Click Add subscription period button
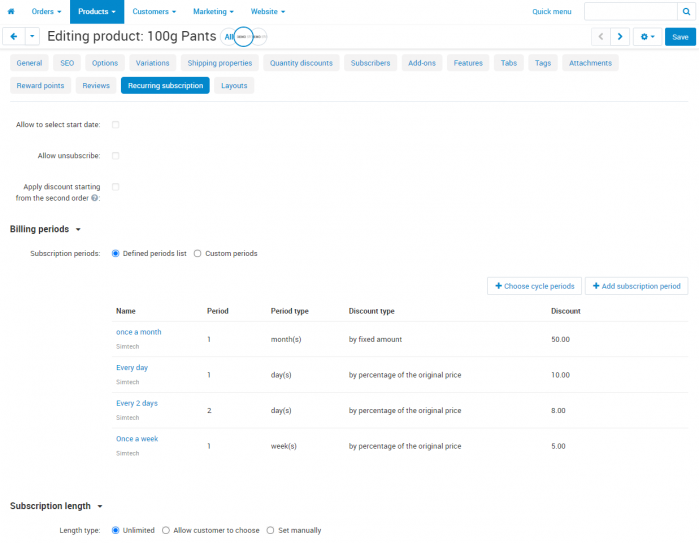Screen dimensions: 700x543 (637, 286)
